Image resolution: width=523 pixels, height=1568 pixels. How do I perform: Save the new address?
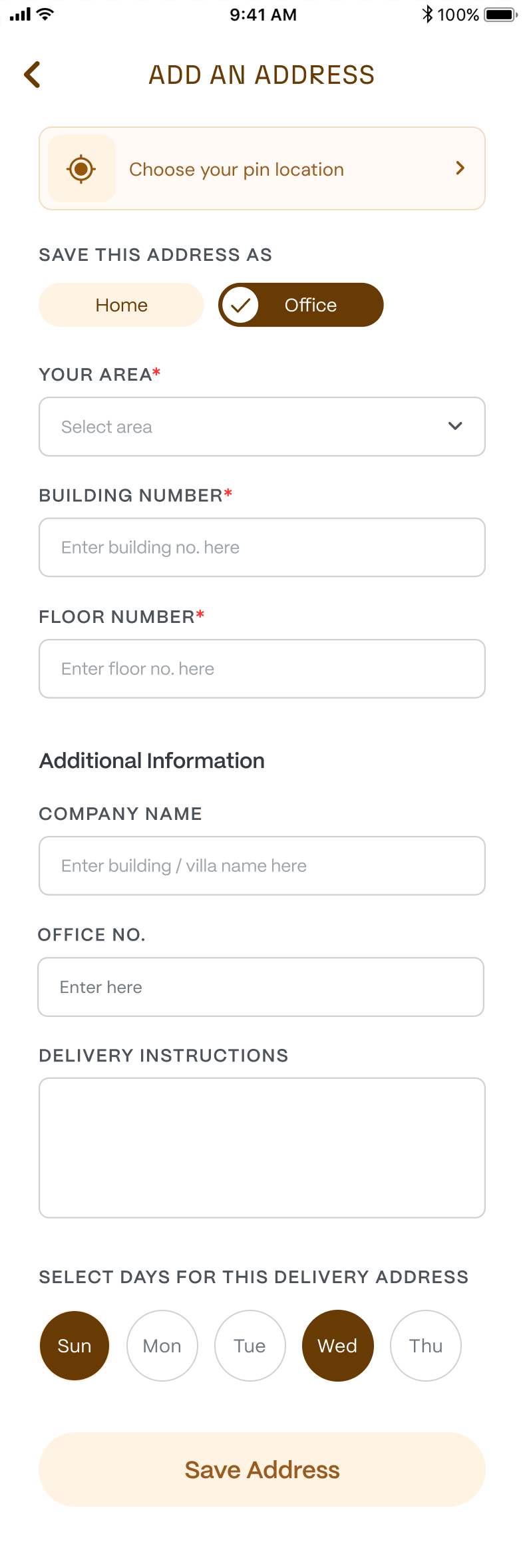pyautogui.click(x=261, y=1470)
